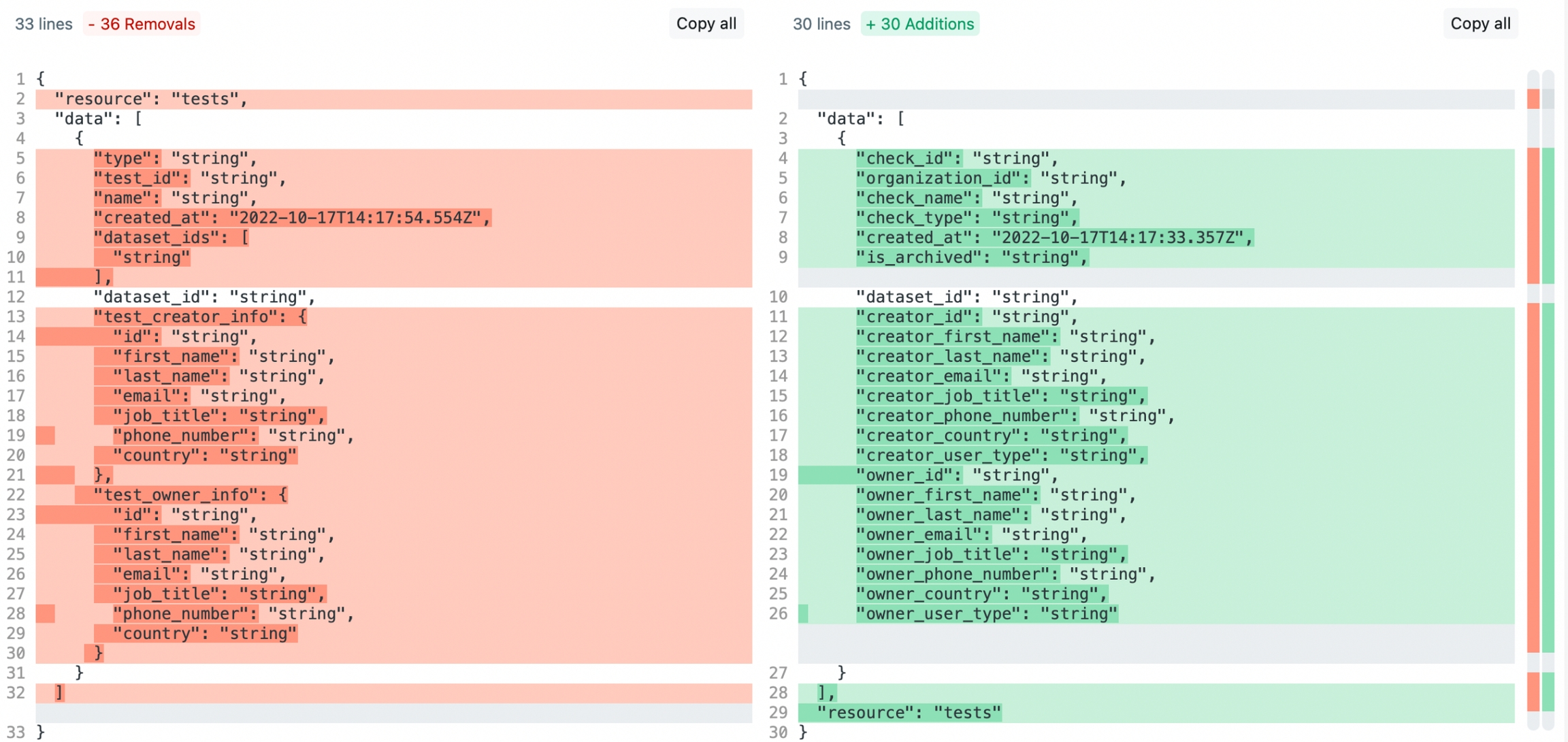Click the 36 Removals badge

(142, 24)
